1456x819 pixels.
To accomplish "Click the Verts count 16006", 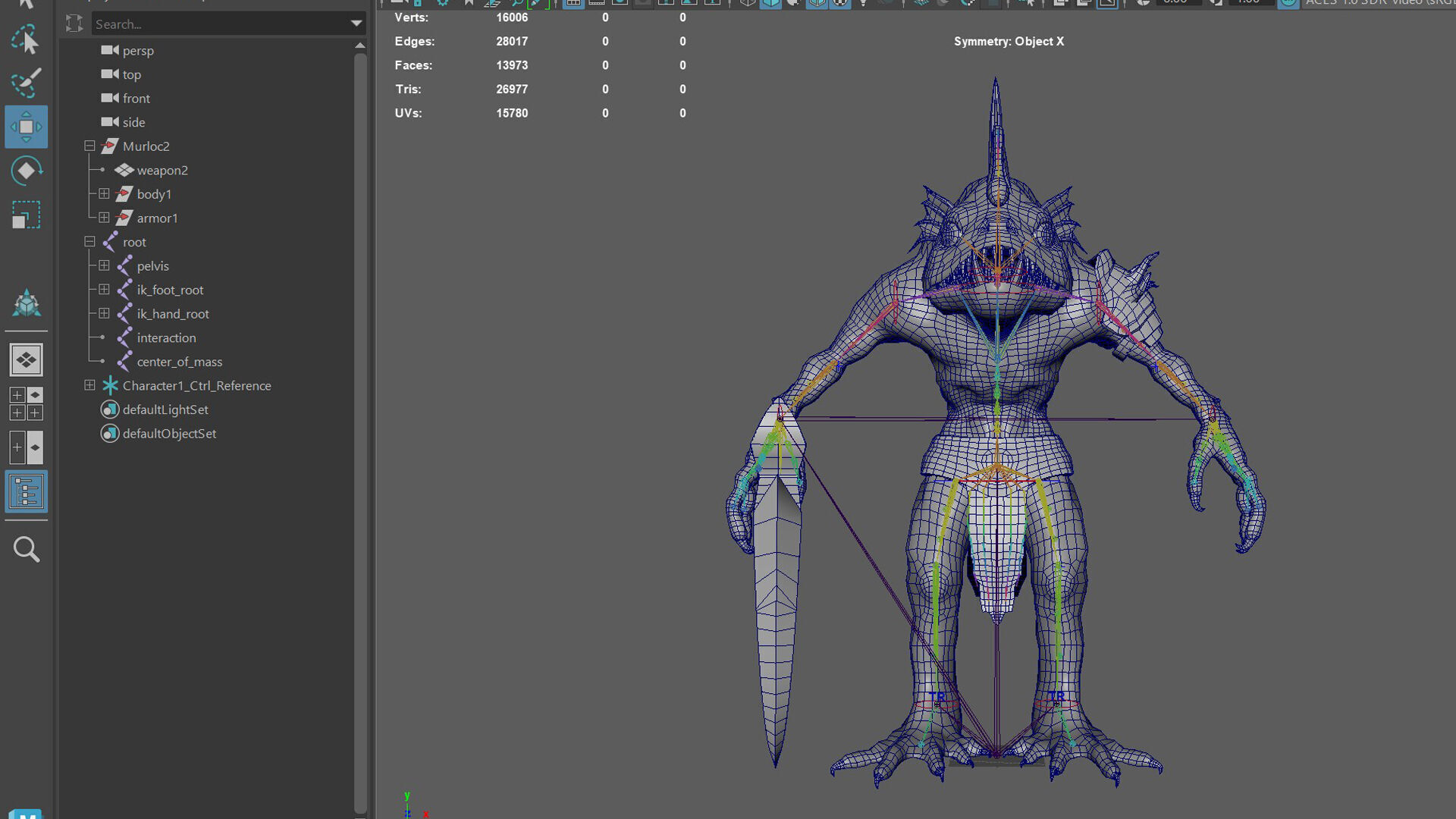I will tap(512, 17).
